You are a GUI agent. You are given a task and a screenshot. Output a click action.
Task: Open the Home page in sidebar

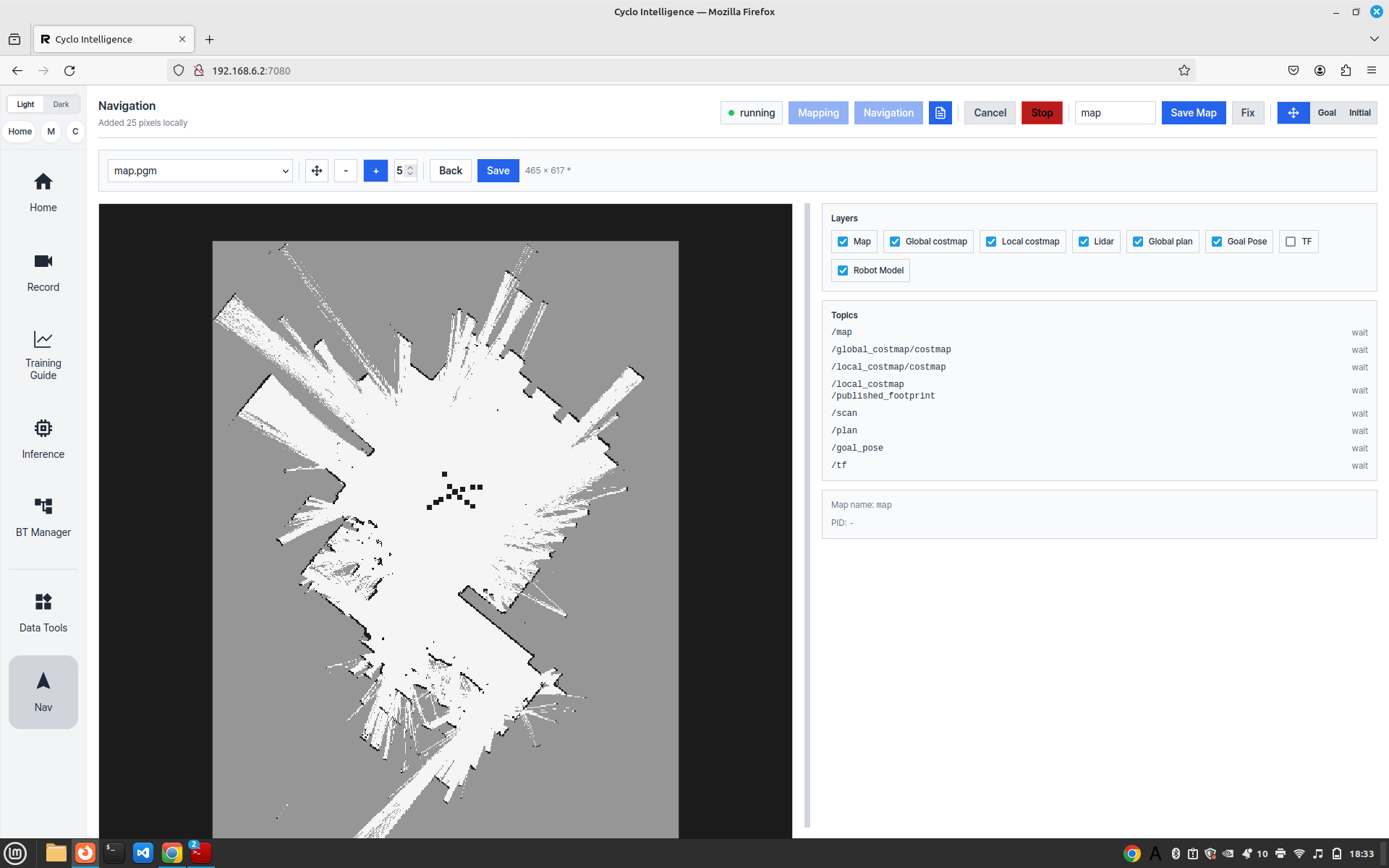pos(43,192)
